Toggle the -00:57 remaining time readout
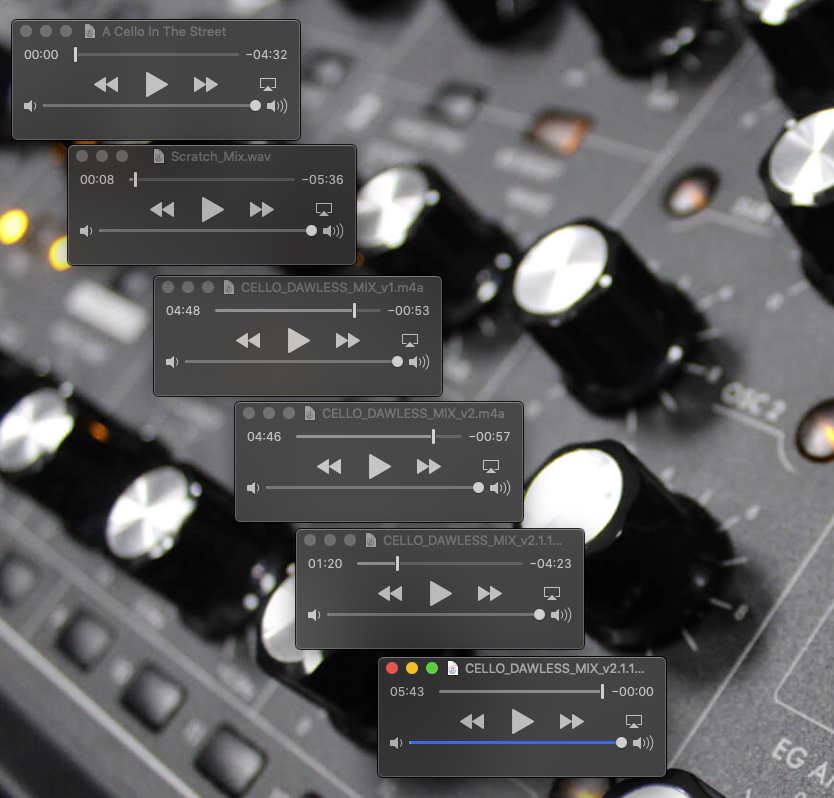 click(489, 437)
